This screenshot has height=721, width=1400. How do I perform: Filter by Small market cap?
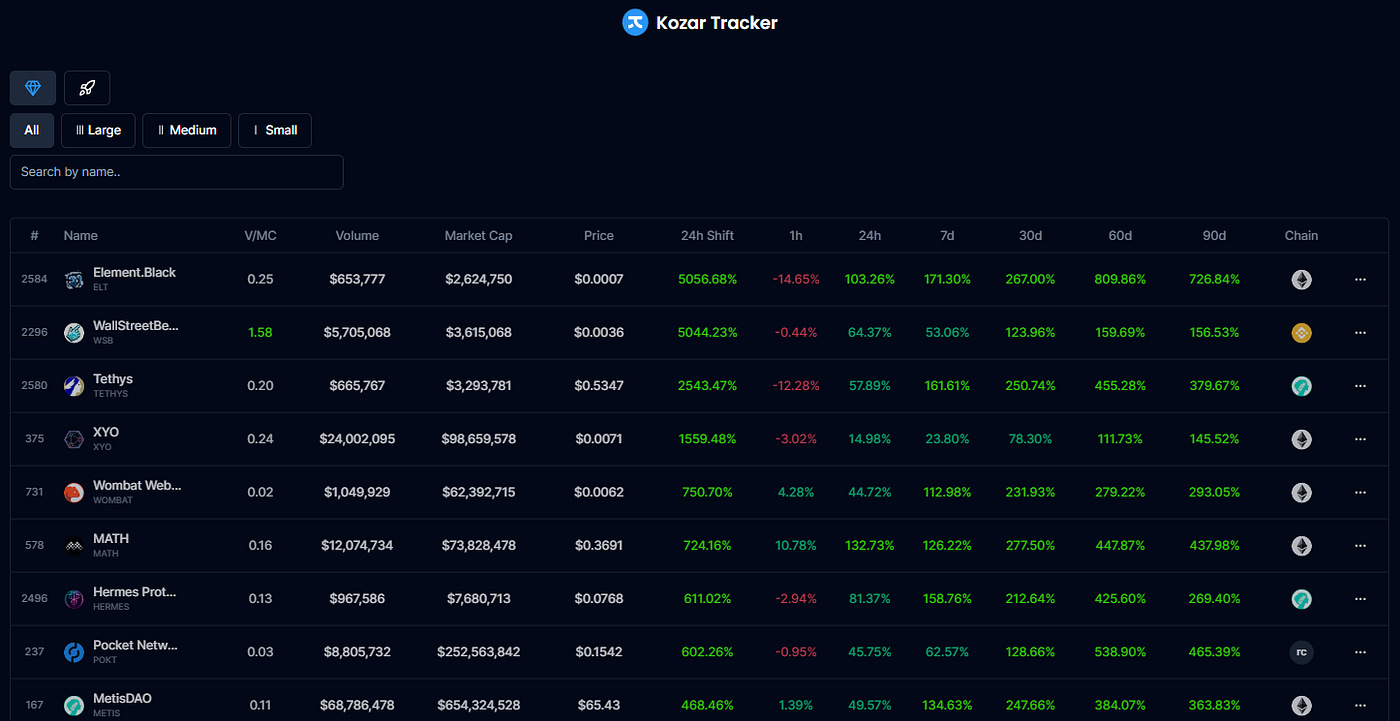(275, 130)
